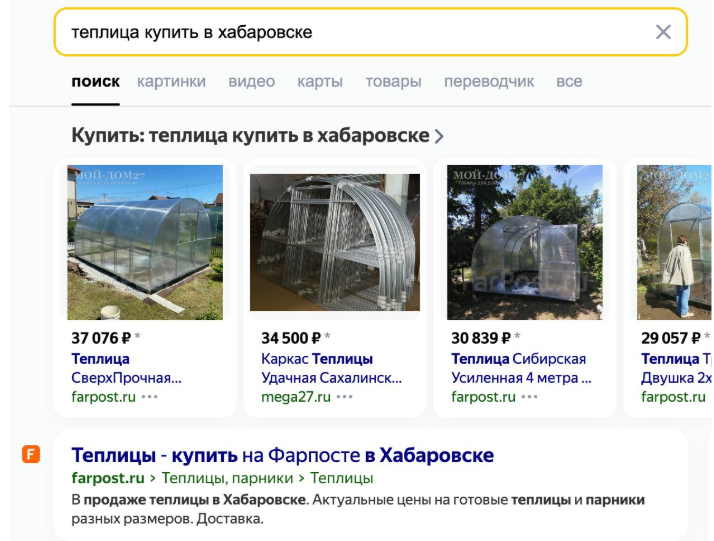Open 'Теплицы - купить на Фарпосте в Хабаровске' result
714x541 pixels.
coord(282,455)
